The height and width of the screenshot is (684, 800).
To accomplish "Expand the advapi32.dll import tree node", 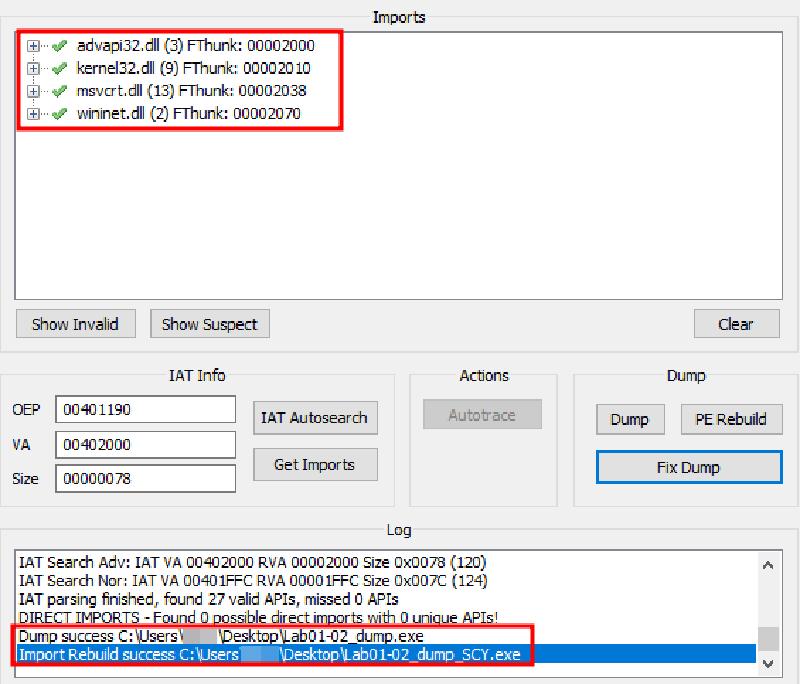I will coord(33,46).
